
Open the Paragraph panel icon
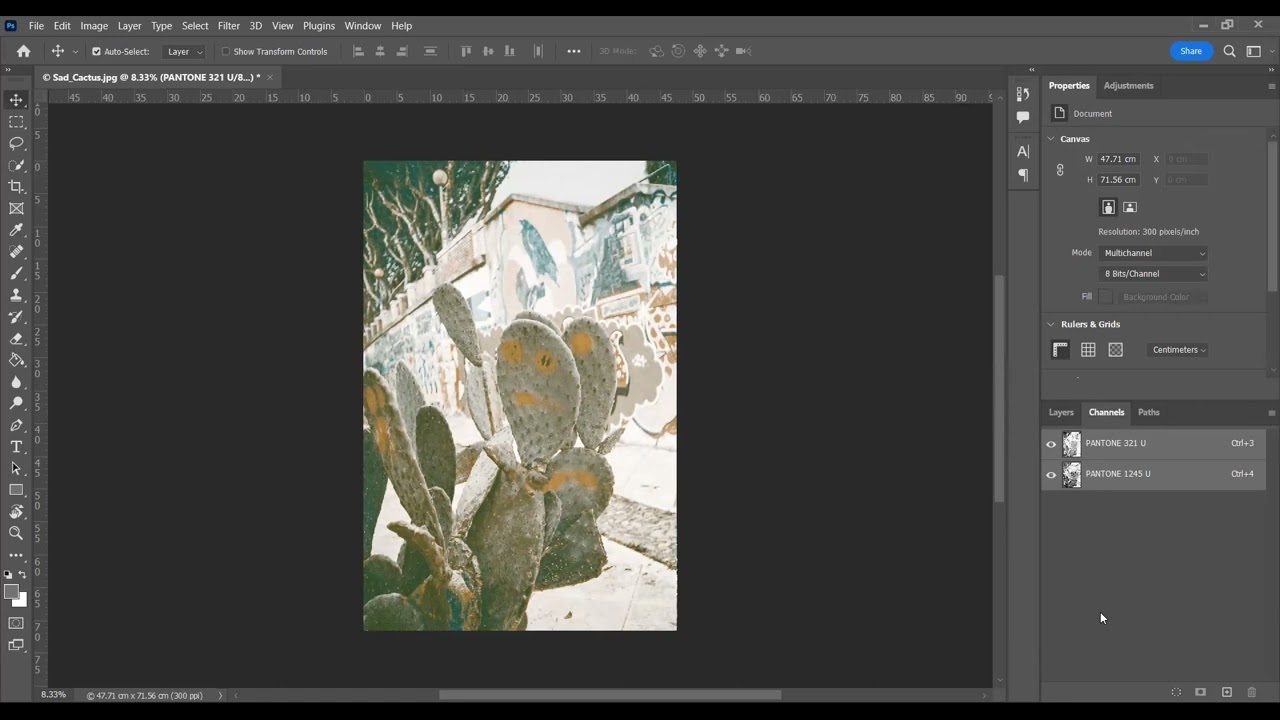tap(1023, 175)
